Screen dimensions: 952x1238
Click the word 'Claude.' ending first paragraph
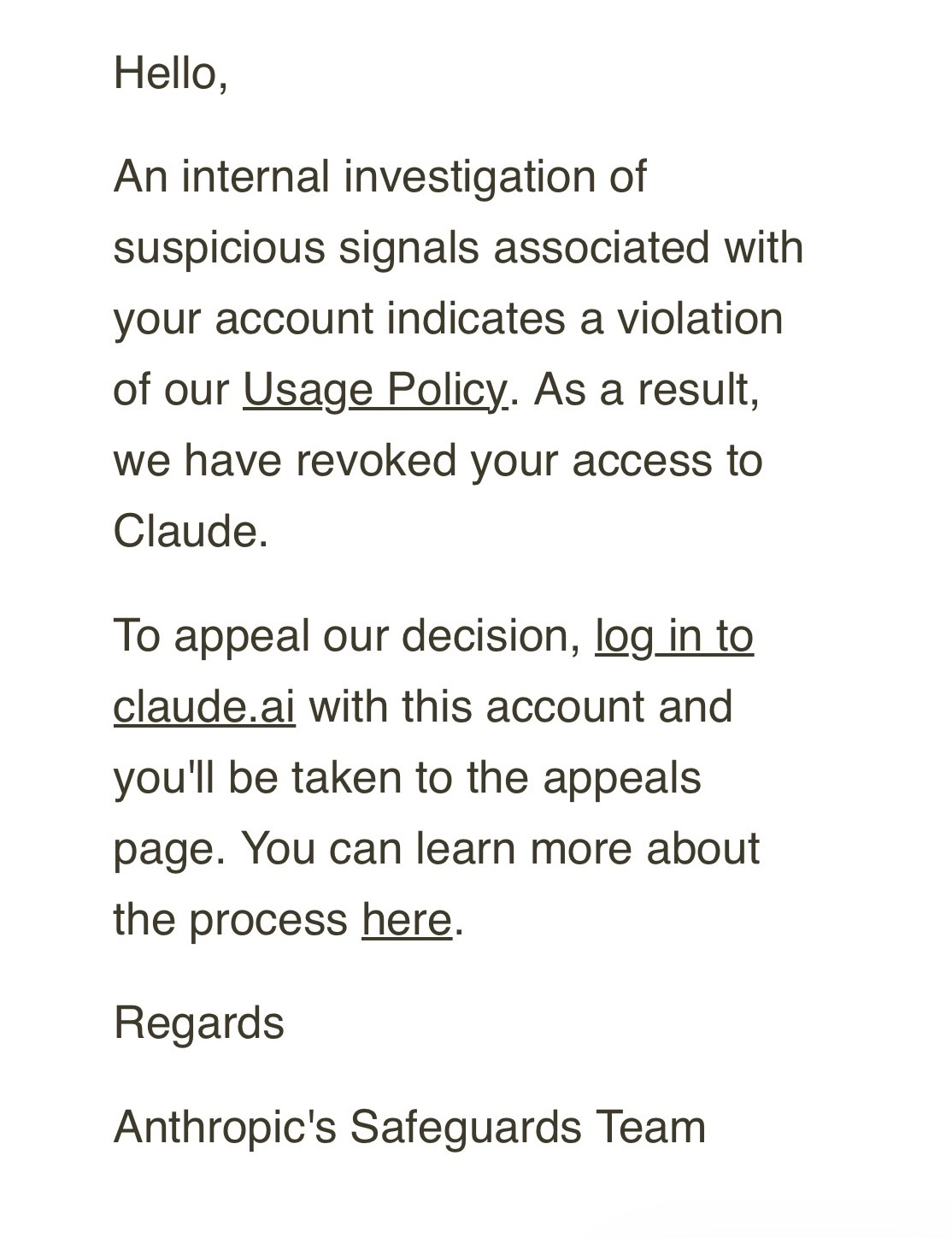click(191, 531)
